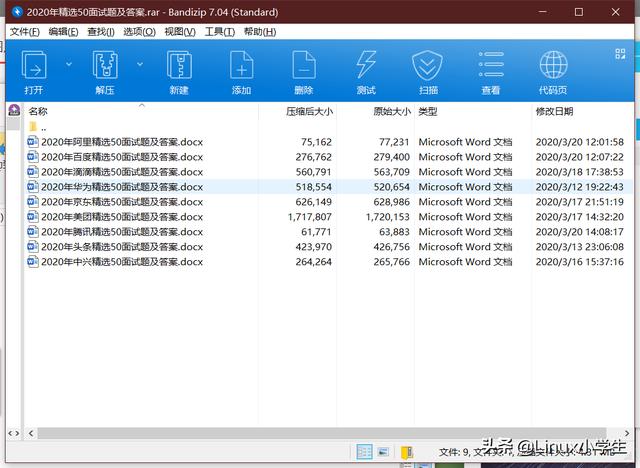Click compressed size 1,717,807 cell
Viewport: 640px width, 468px height.
pyautogui.click(x=310, y=217)
